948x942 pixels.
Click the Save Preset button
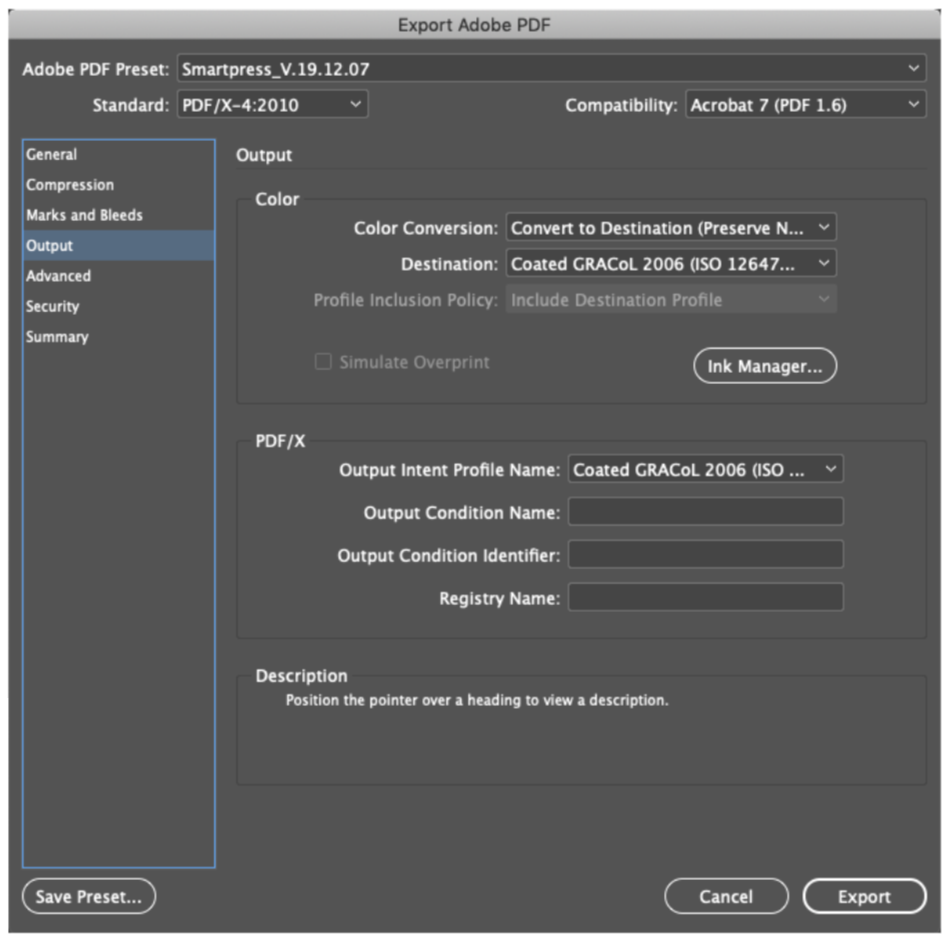[89, 896]
